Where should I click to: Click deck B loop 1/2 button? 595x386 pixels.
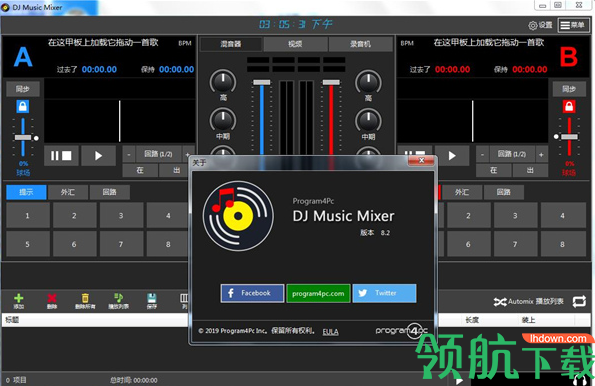(x=512, y=154)
